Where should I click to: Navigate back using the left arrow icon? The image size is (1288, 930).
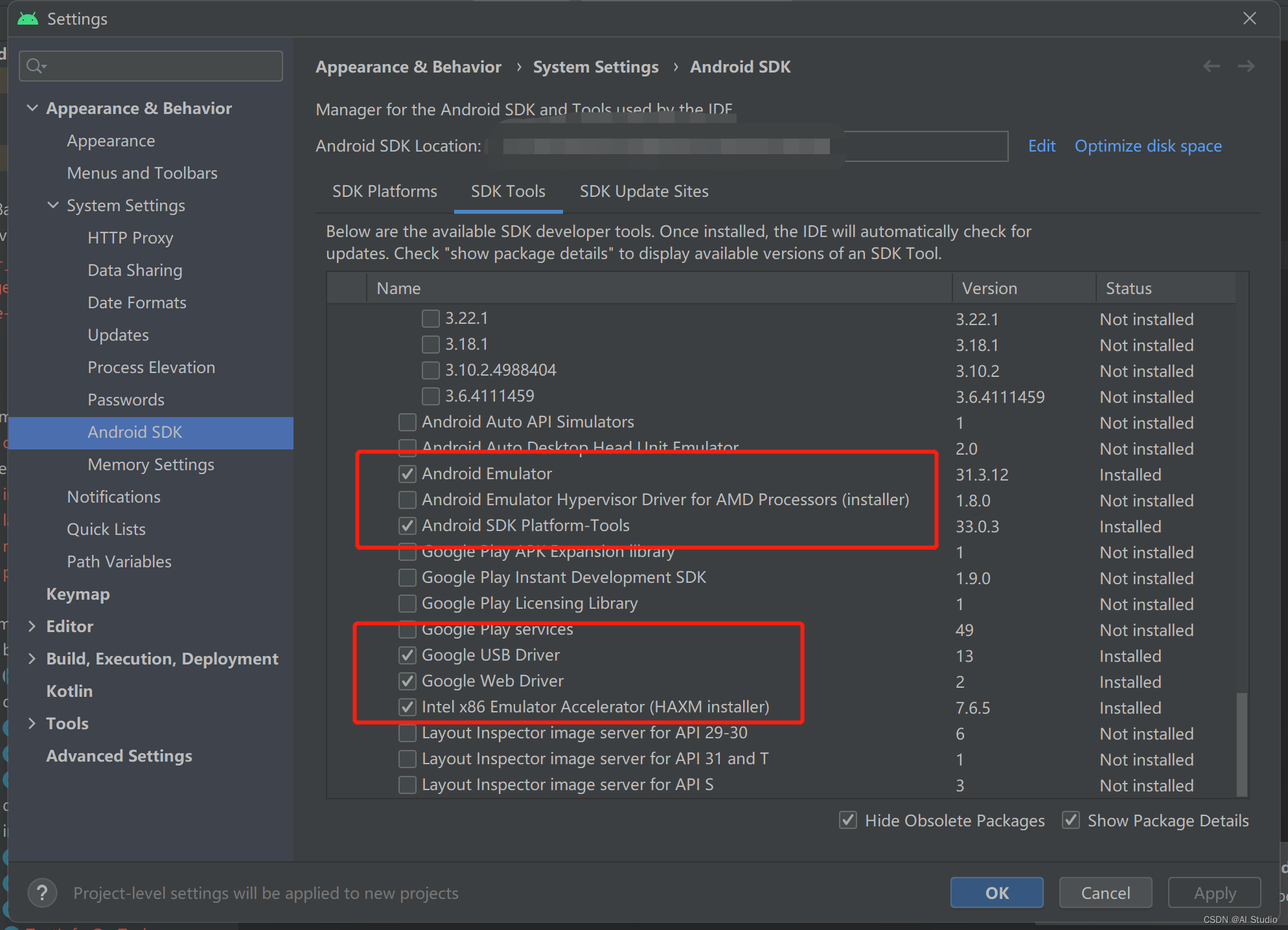tap(1211, 65)
